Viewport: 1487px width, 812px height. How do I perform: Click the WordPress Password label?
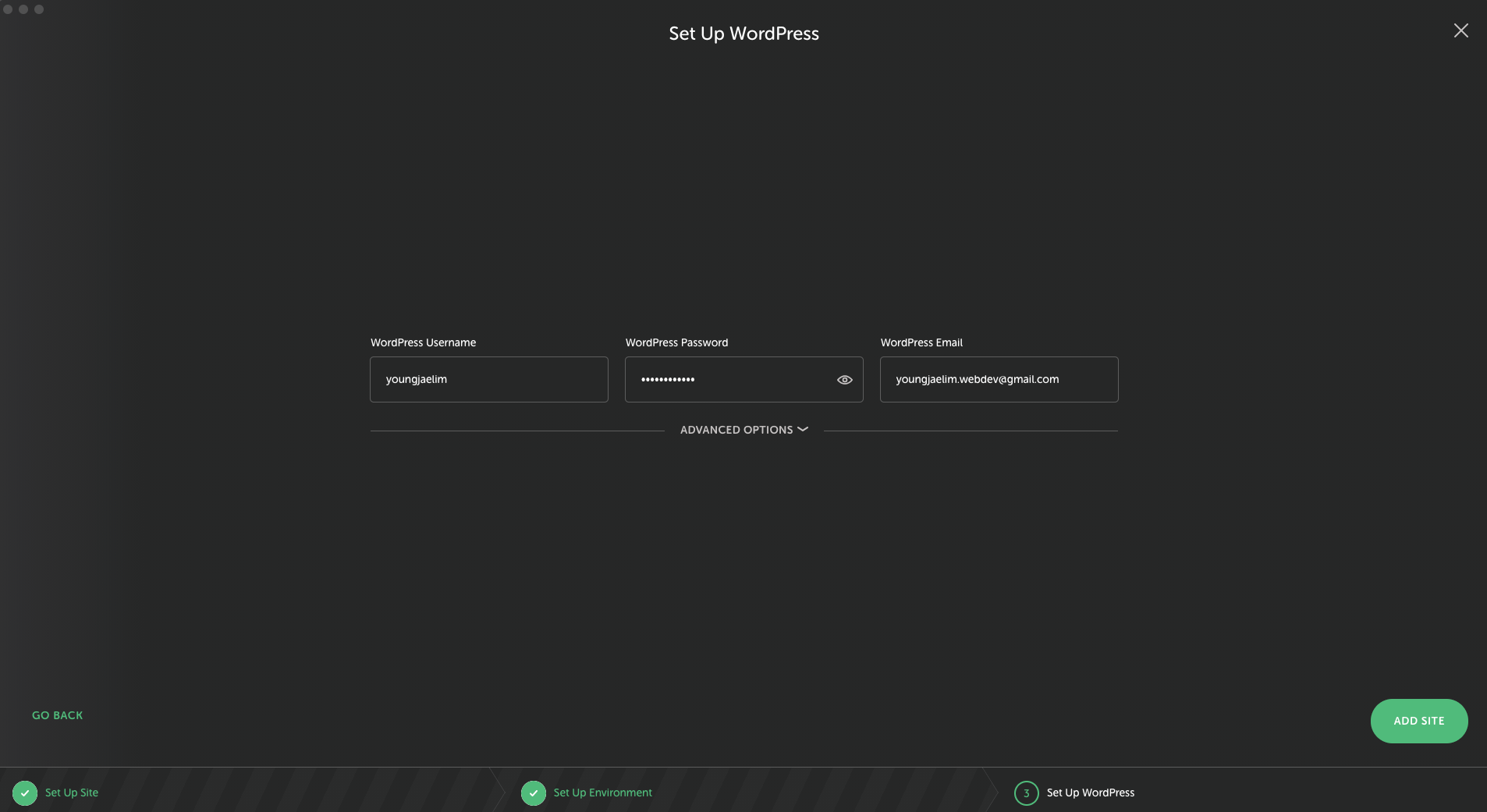pyautogui.click(x=676, y=342)
